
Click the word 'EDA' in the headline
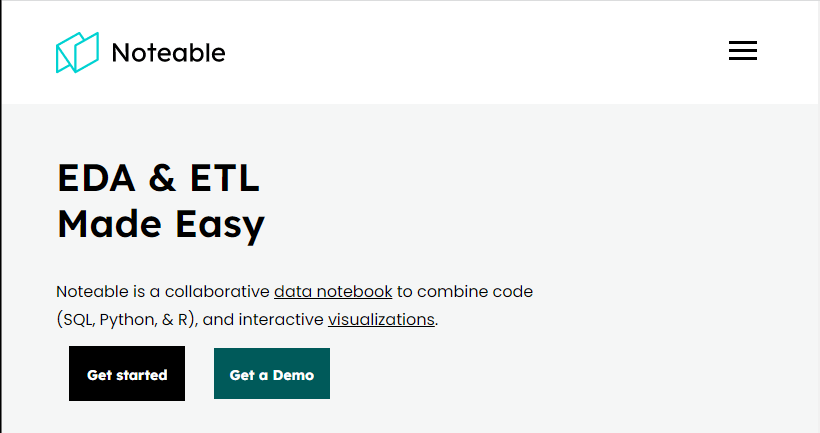point(95,178)
